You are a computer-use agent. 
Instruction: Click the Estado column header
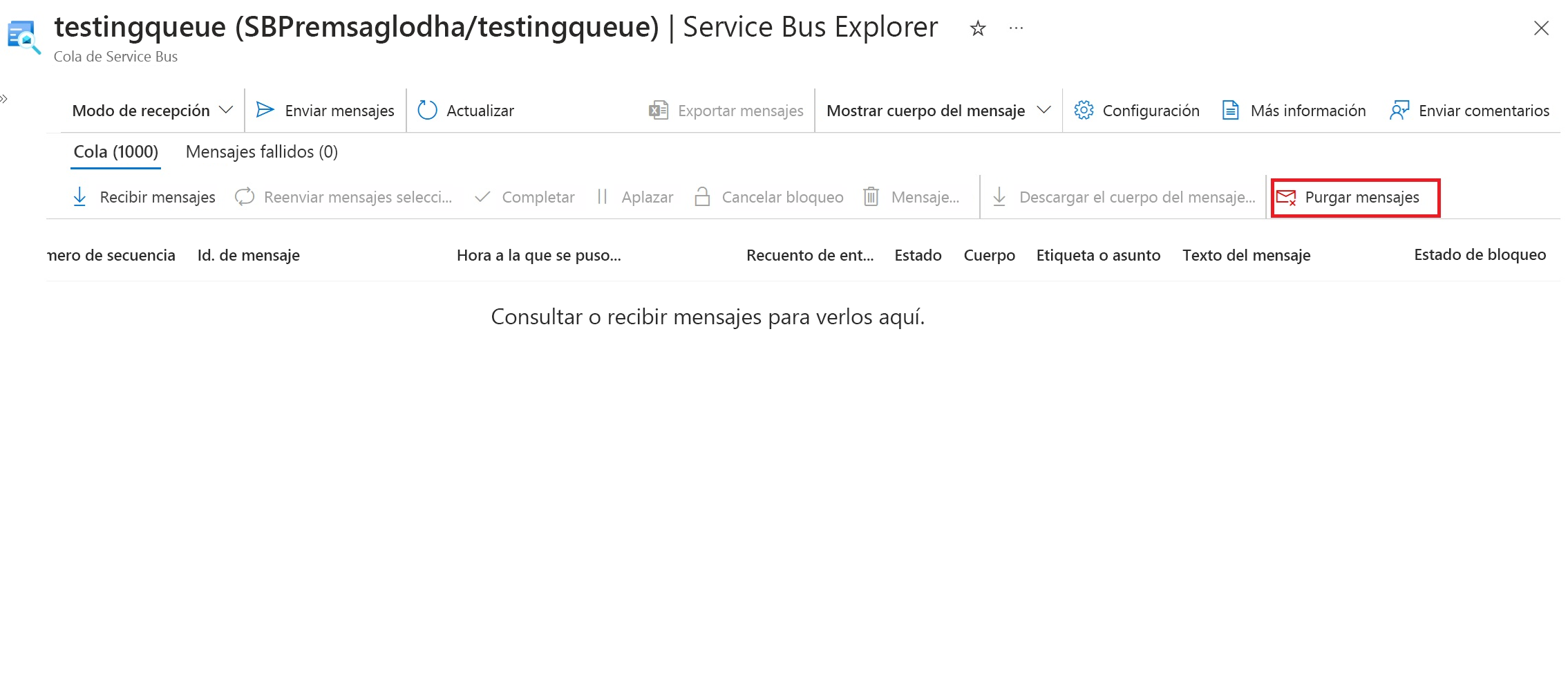click(918, 255)
